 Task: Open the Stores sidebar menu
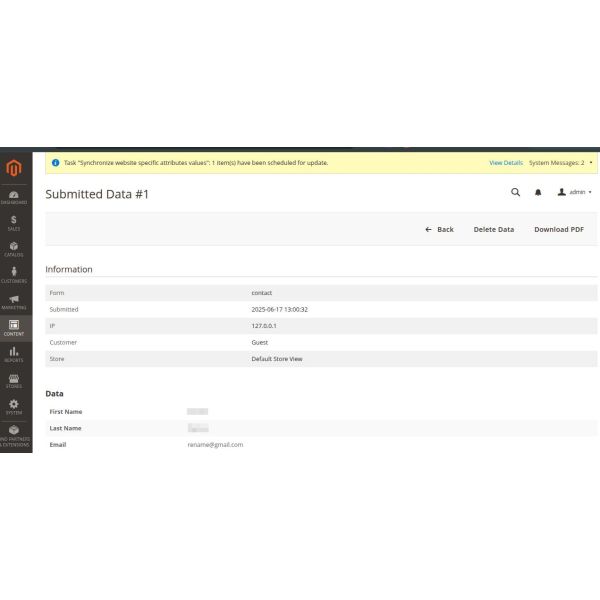pos(14,381)
